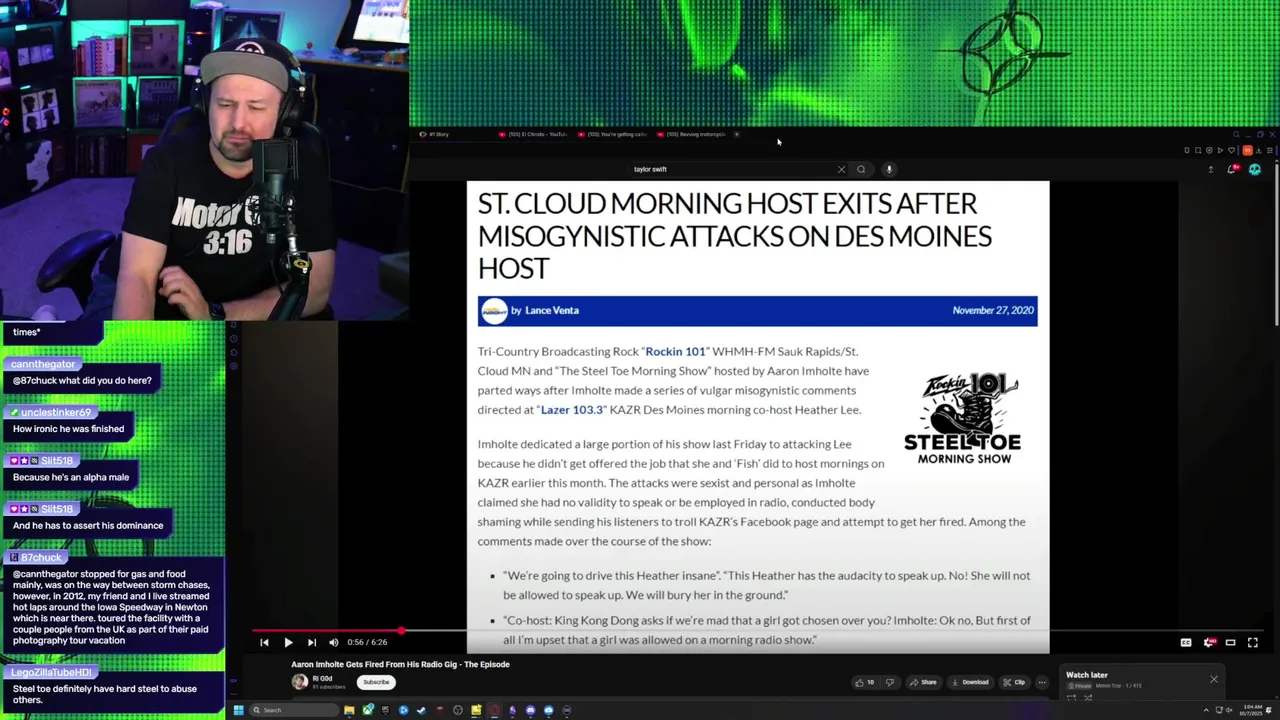
Task: Open the YouTube account avatar menu
Action: [x=1255, y=169]
